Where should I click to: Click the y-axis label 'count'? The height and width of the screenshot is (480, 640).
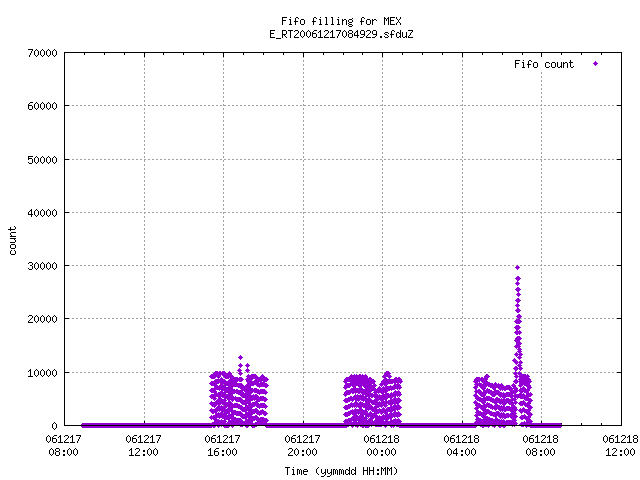pos(13,241)
